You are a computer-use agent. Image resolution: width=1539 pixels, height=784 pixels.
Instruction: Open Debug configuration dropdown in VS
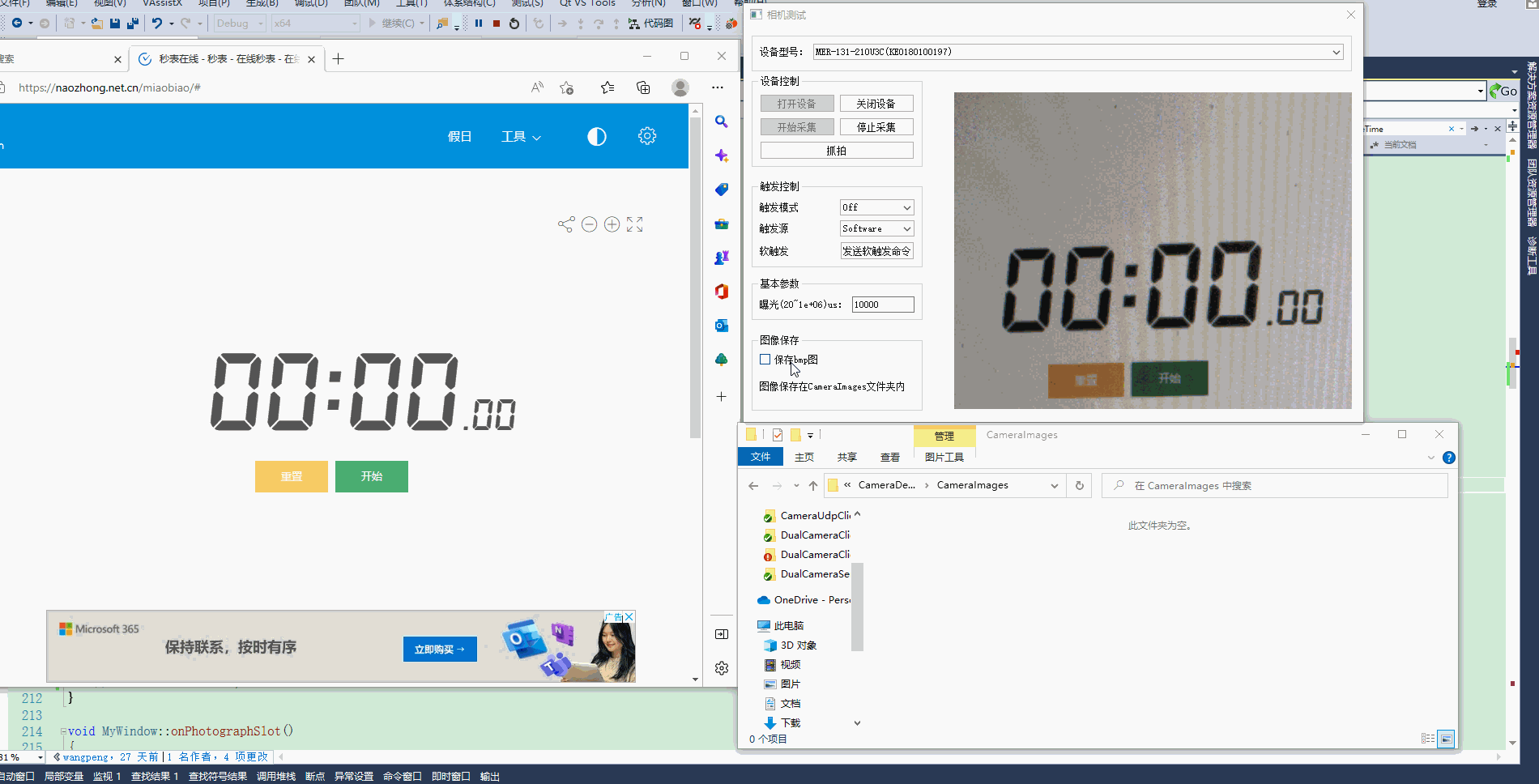click(240, 23)
